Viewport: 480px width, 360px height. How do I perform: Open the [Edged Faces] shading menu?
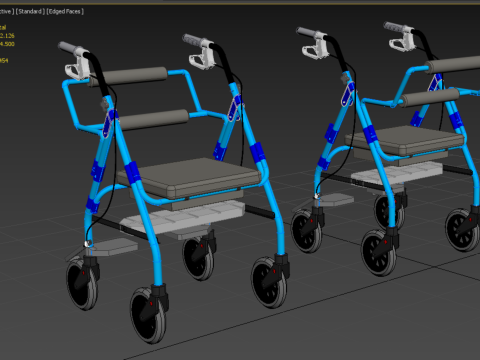point(65,11)
